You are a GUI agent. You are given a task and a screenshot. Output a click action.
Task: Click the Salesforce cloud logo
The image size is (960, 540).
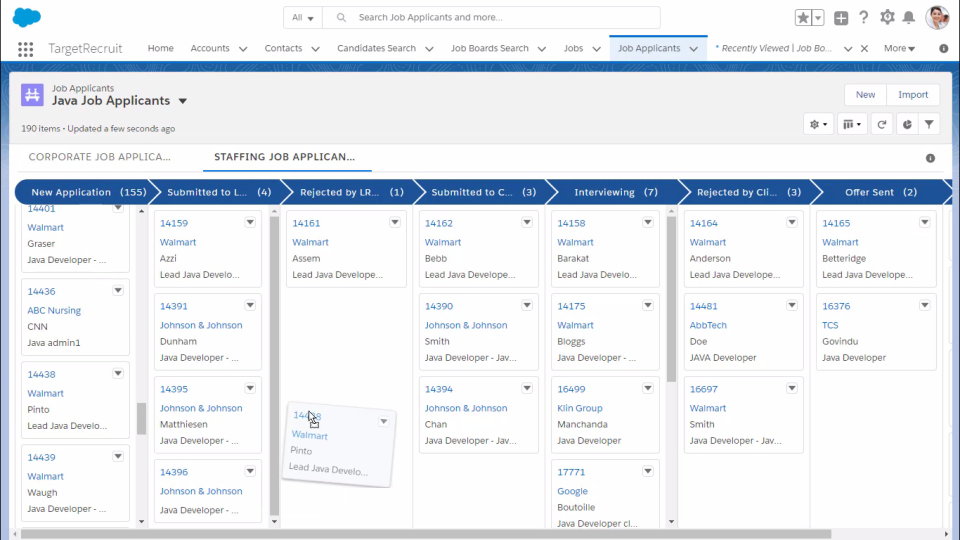click(x=27, y=17)
